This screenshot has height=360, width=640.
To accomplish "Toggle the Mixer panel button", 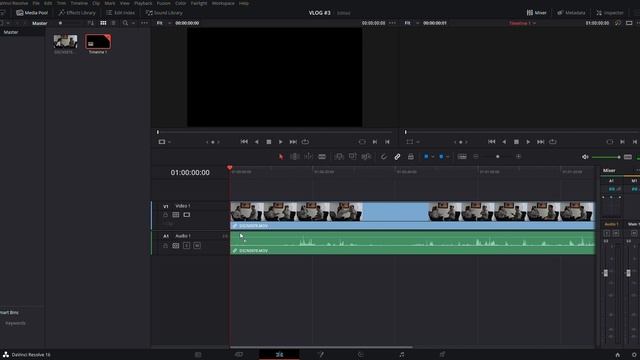I will tap(536, 13).
